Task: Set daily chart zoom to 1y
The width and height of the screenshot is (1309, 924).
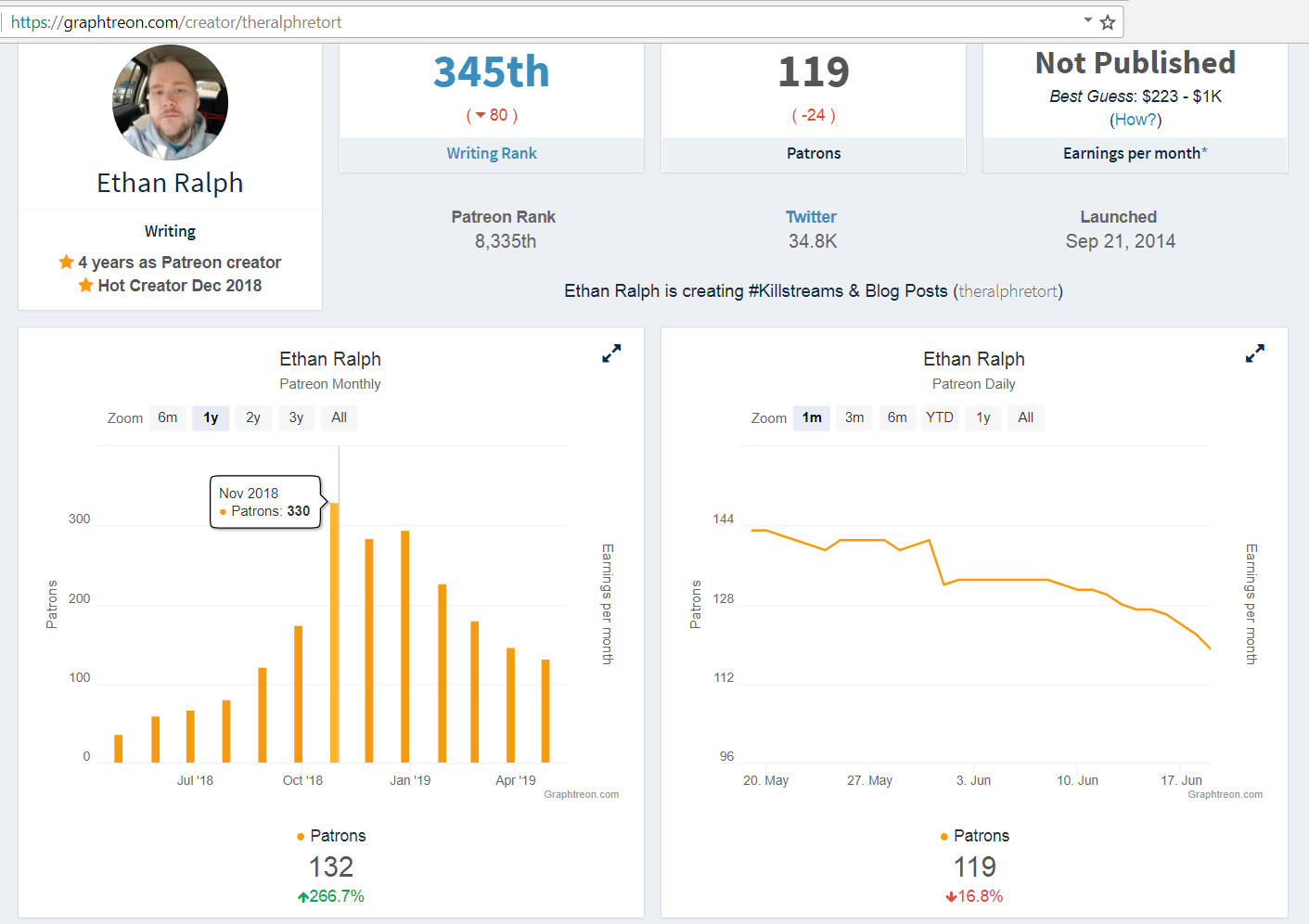Action: click(x=983, y=417)
